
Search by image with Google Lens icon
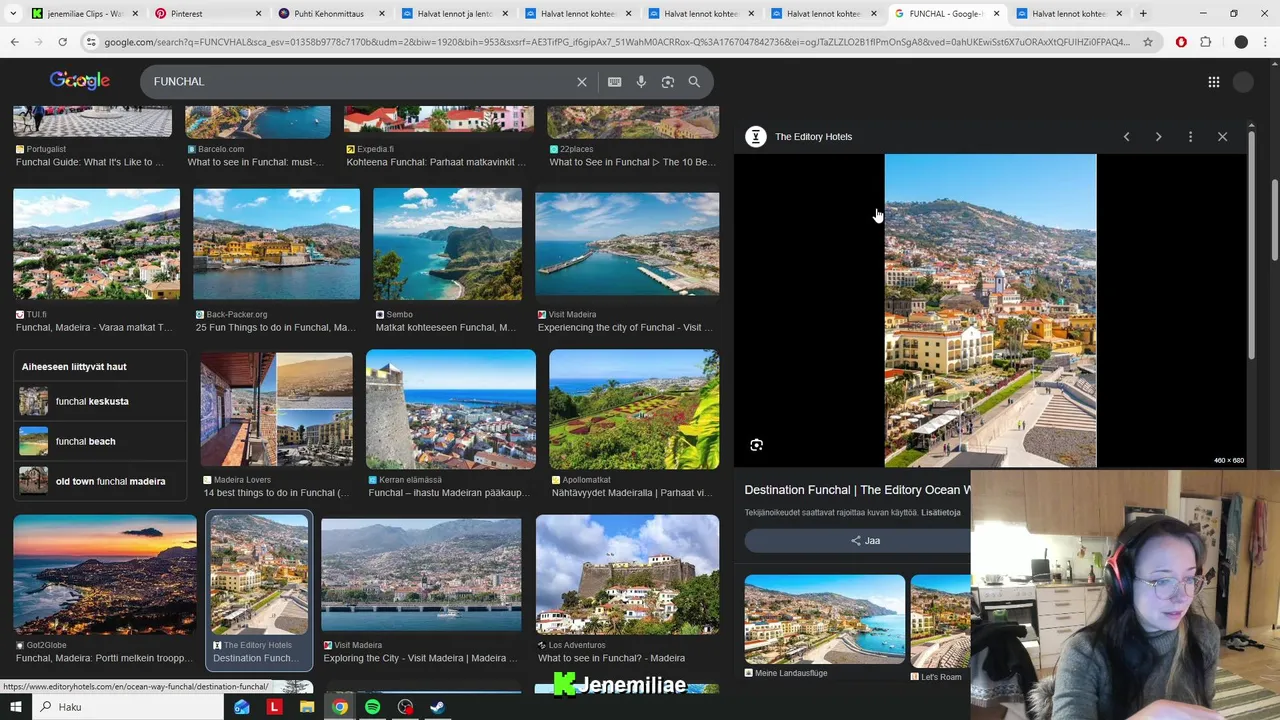click(668, 82)
